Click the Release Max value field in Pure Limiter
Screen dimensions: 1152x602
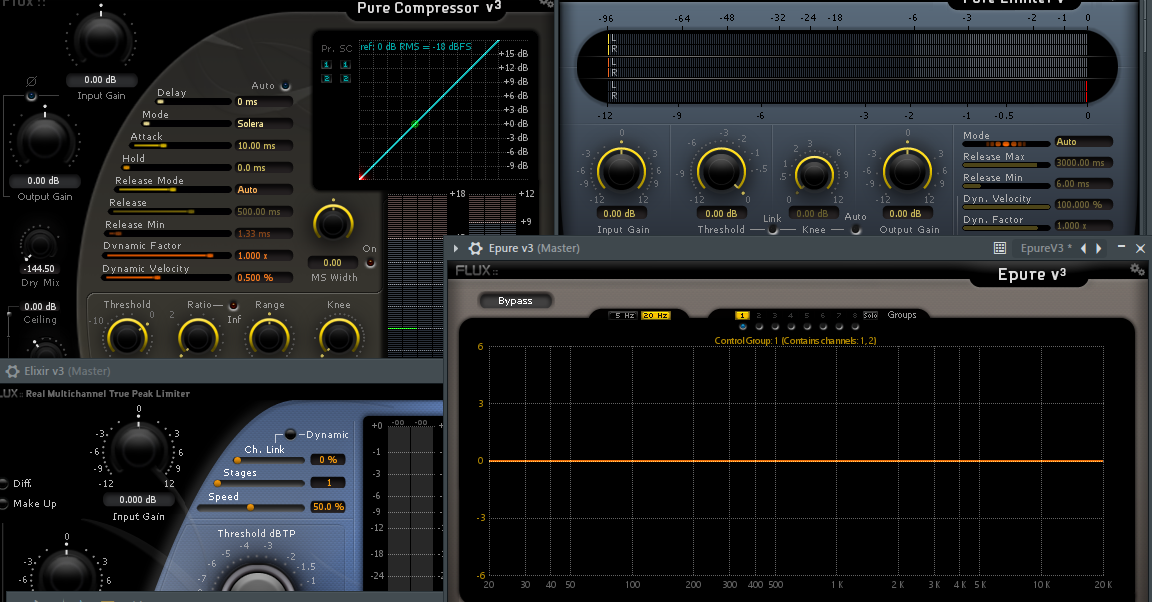[x=1083, y=164]
